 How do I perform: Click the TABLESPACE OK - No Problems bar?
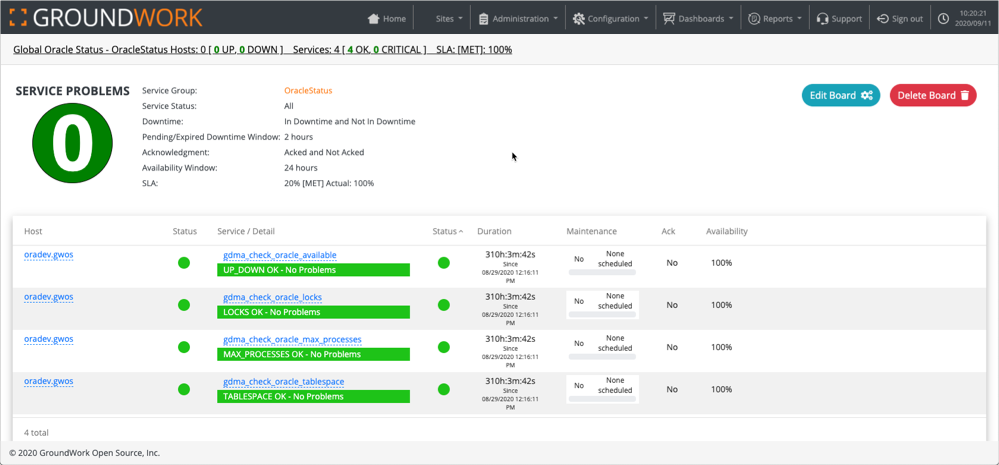pos(313,396)
